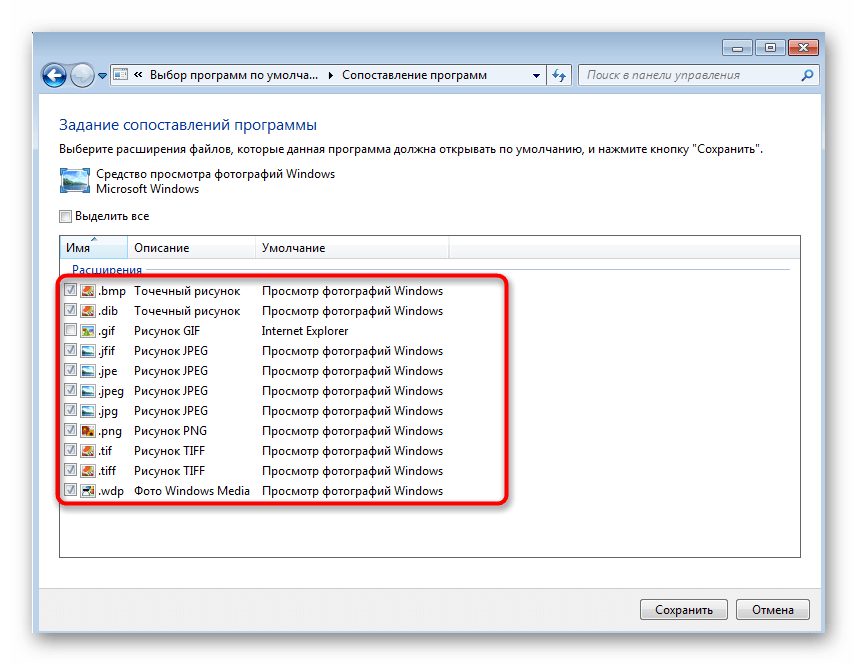This screenshot has width=857, height=665.
Task: Toggle the .jfif checkbox
Action: tap(71, 350)
